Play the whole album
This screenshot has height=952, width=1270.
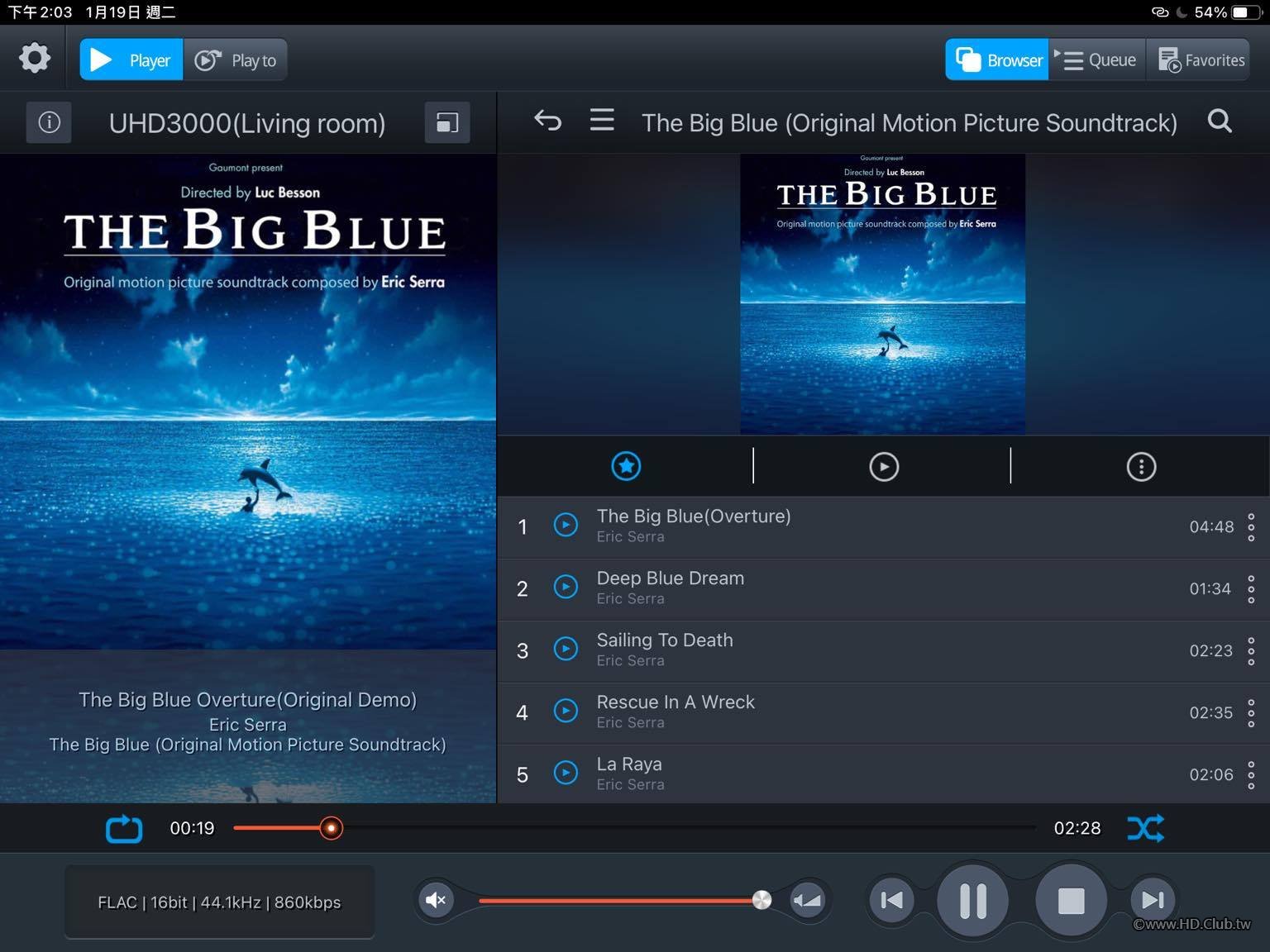pos(884,466)
